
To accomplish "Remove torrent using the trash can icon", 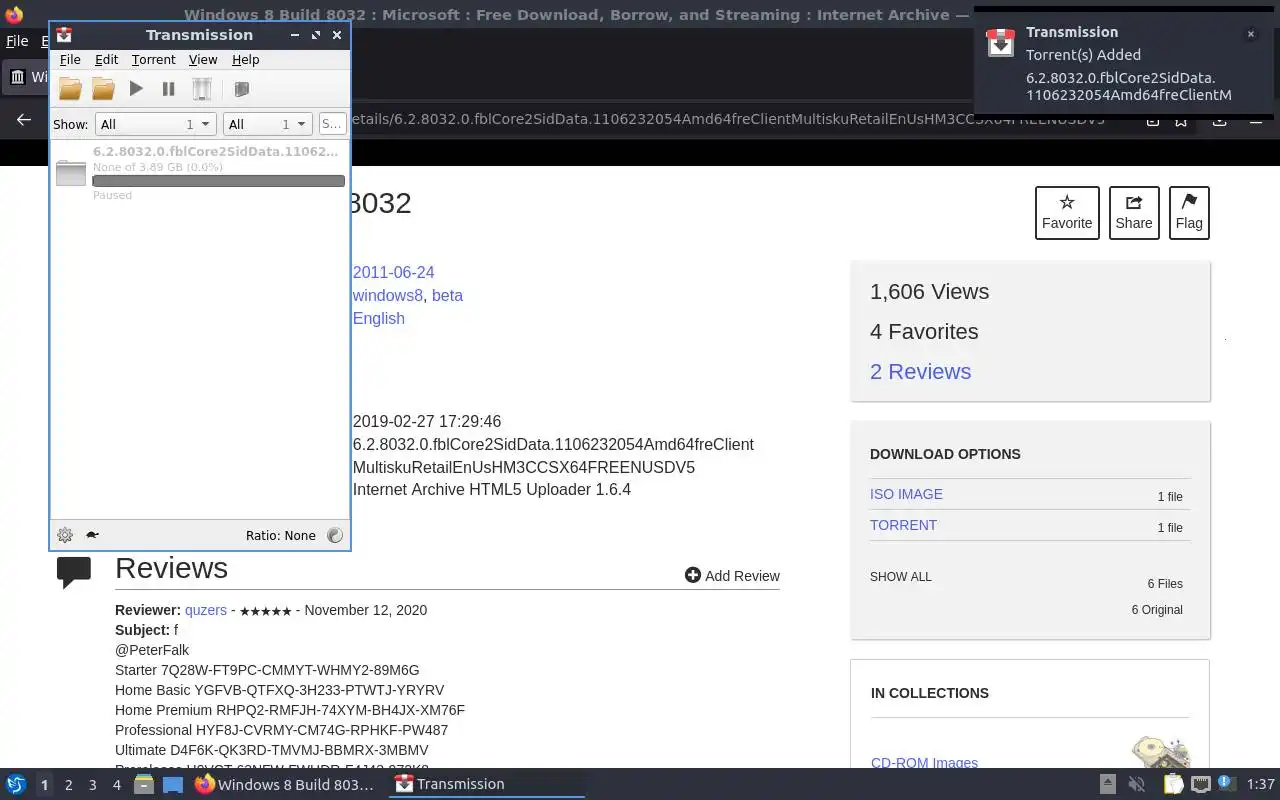I will click(202, 89).
